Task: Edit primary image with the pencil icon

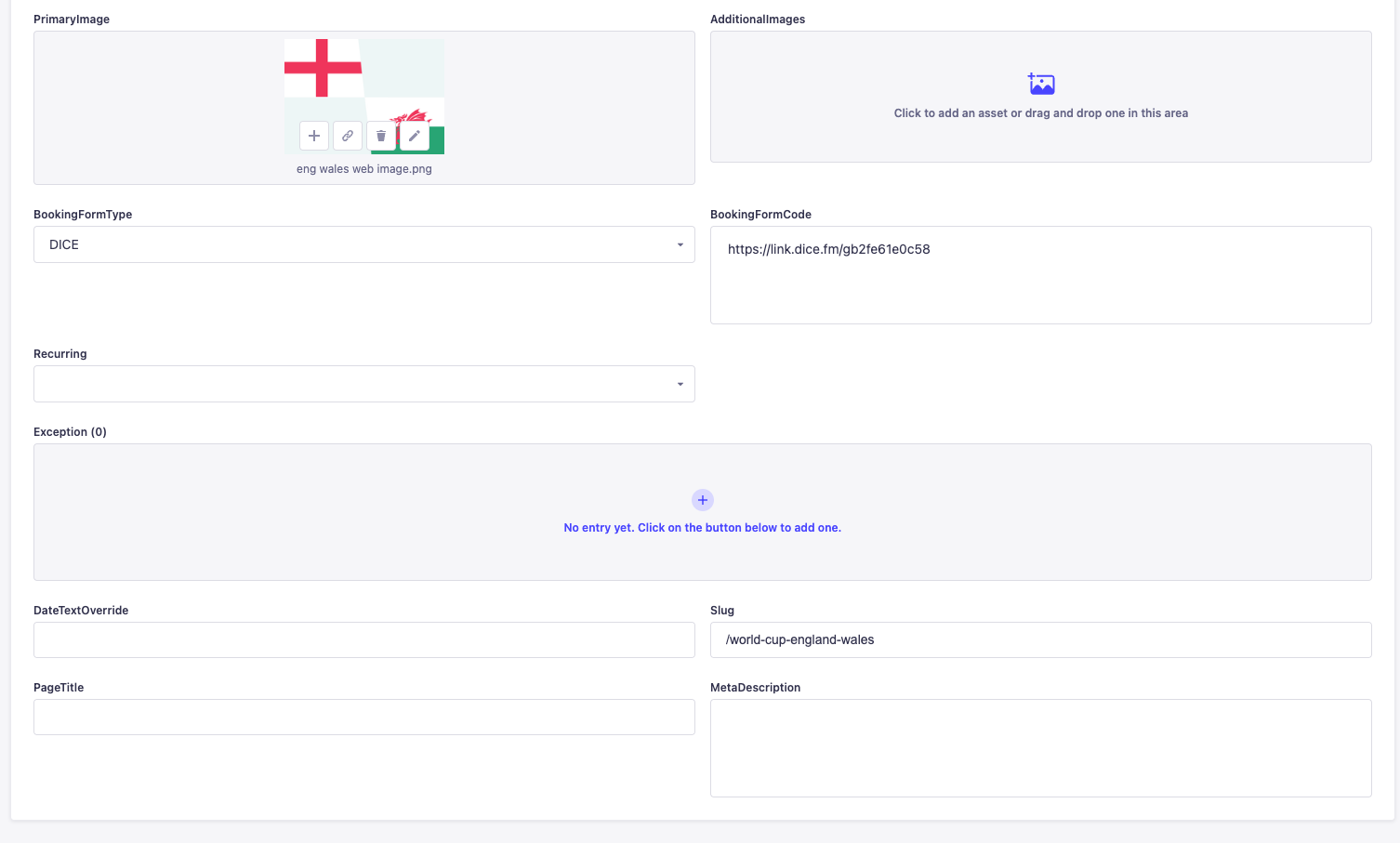Action: (415, 136)
